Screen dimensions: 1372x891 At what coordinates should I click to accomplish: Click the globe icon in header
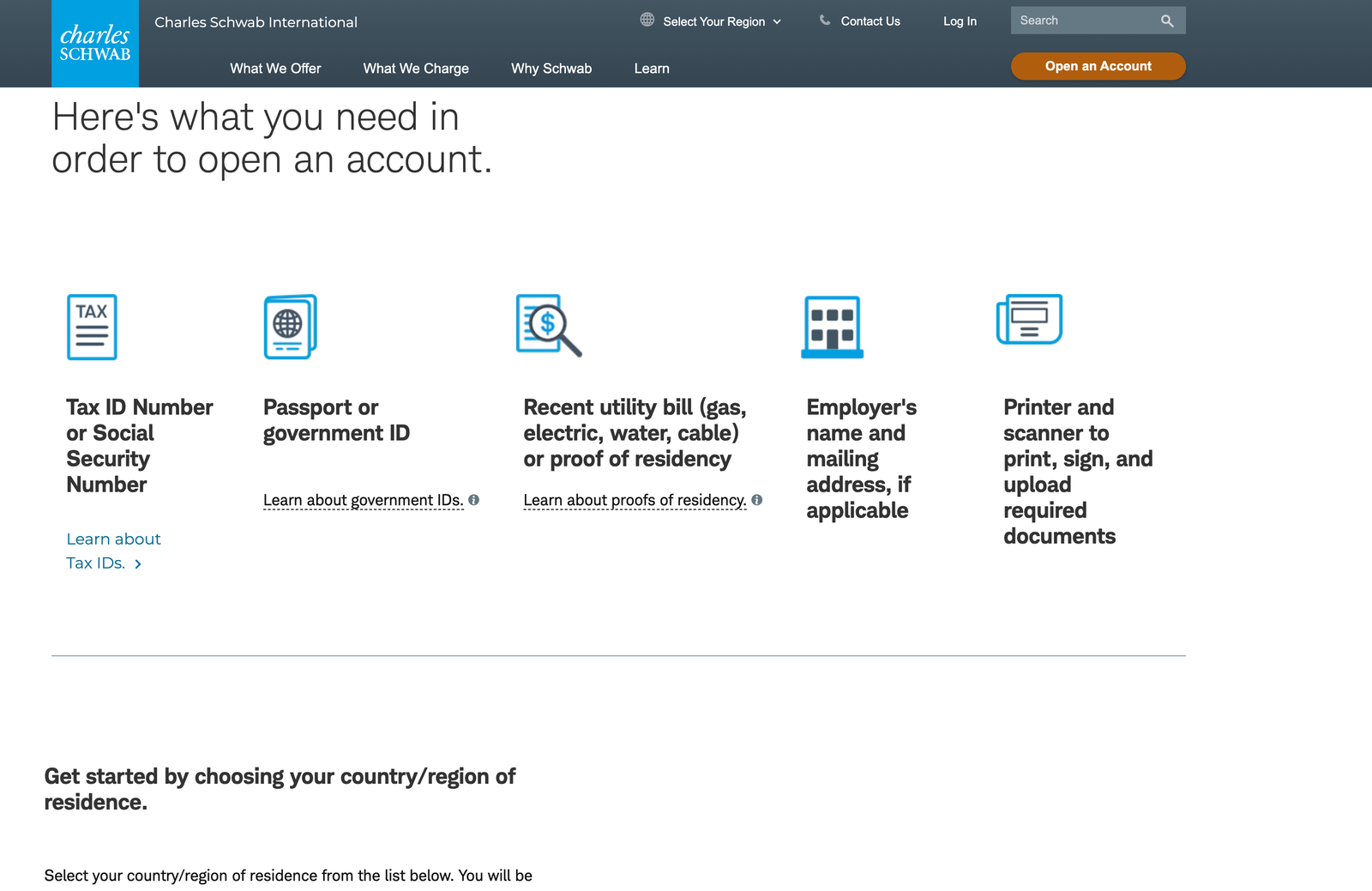[x=647, y=20]
